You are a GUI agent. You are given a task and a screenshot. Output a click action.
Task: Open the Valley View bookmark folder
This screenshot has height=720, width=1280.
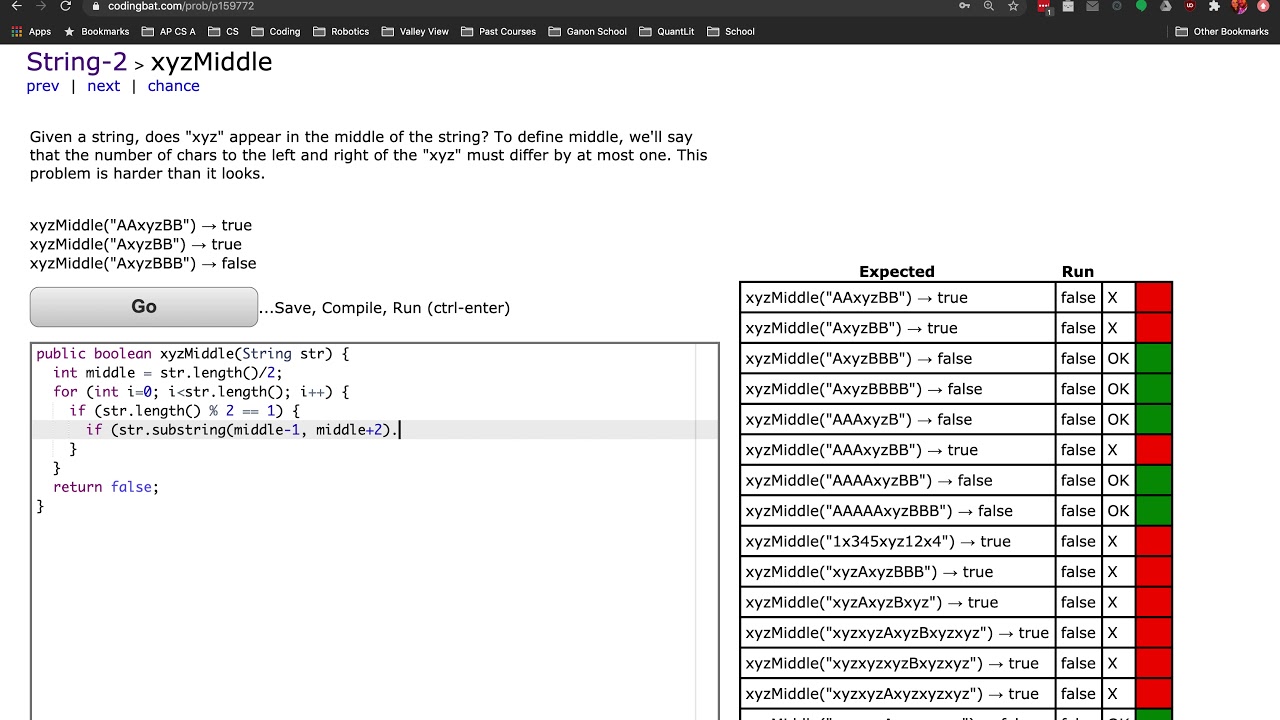415,31
